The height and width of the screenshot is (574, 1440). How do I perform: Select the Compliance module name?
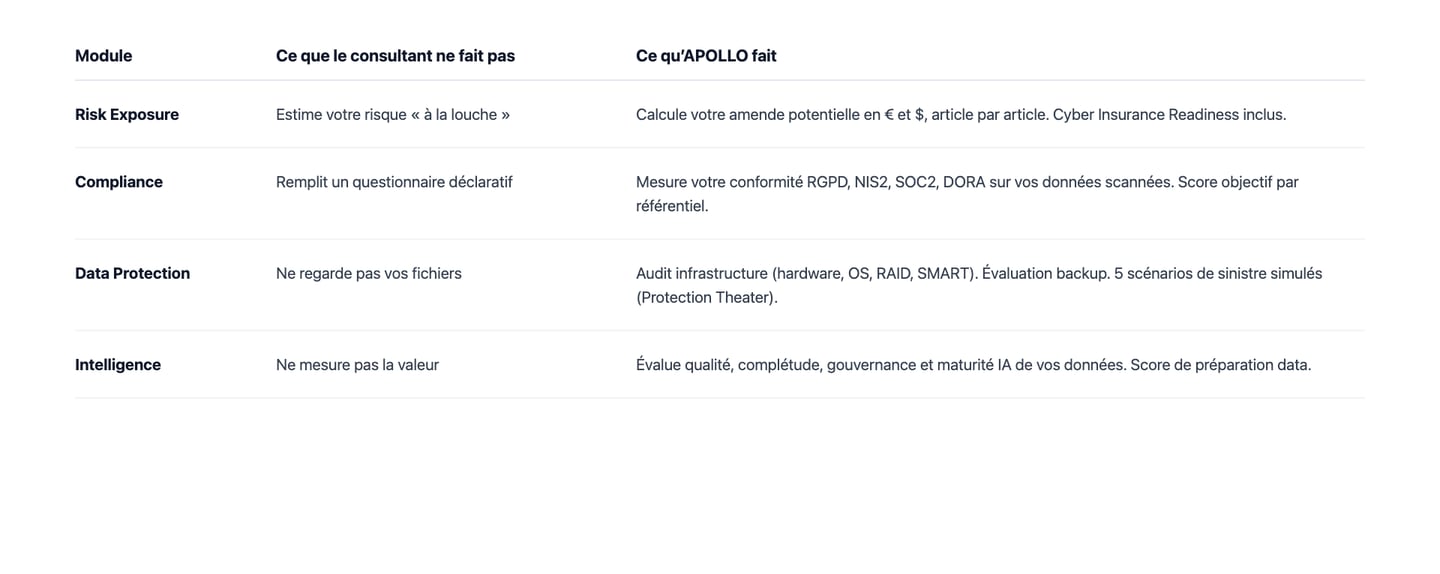click(x=119, y=182)
